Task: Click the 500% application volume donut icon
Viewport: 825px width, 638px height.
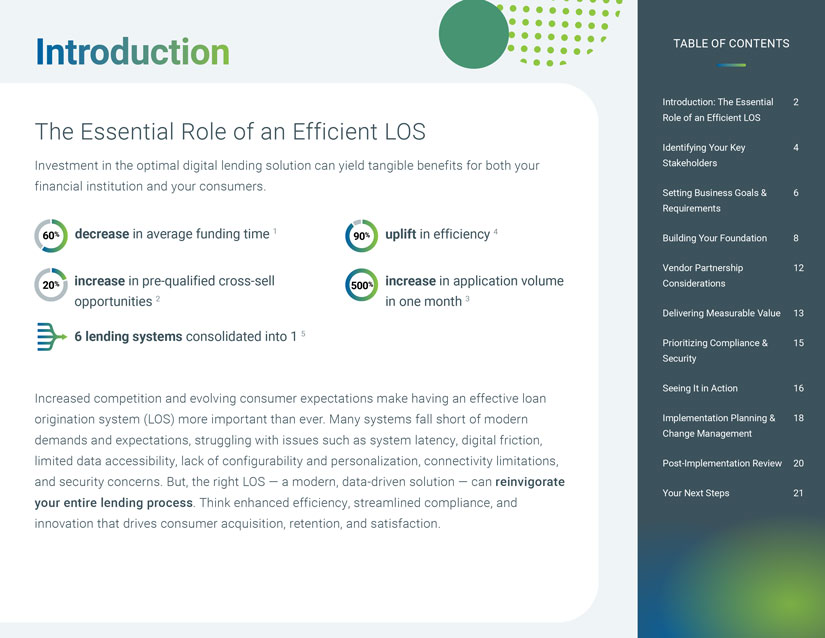Action: click(361, 285)
